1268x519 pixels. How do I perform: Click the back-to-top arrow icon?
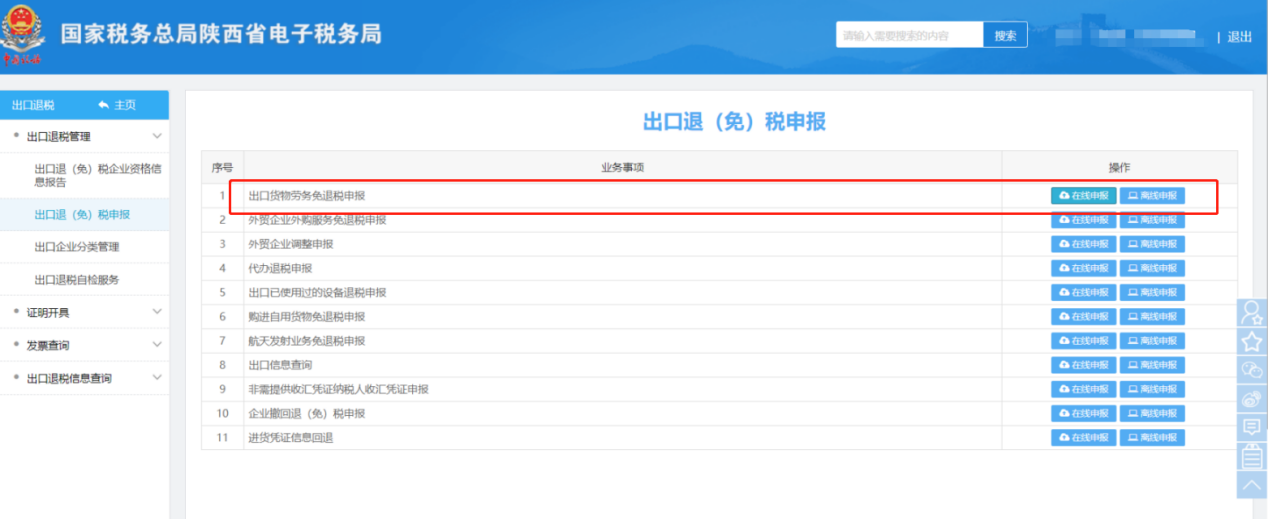click(x=1251, y=485)
